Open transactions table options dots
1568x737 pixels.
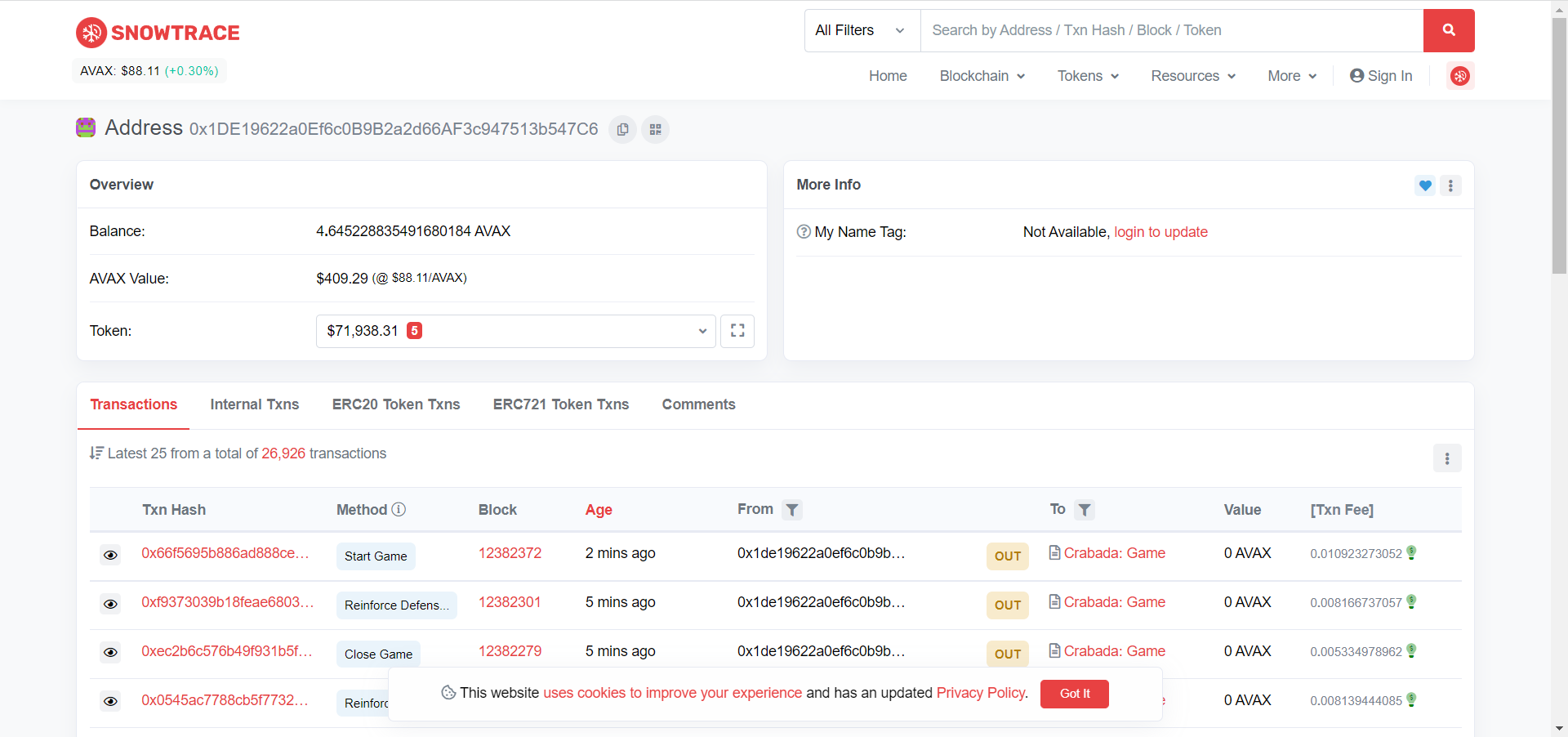pos(1447,458)
